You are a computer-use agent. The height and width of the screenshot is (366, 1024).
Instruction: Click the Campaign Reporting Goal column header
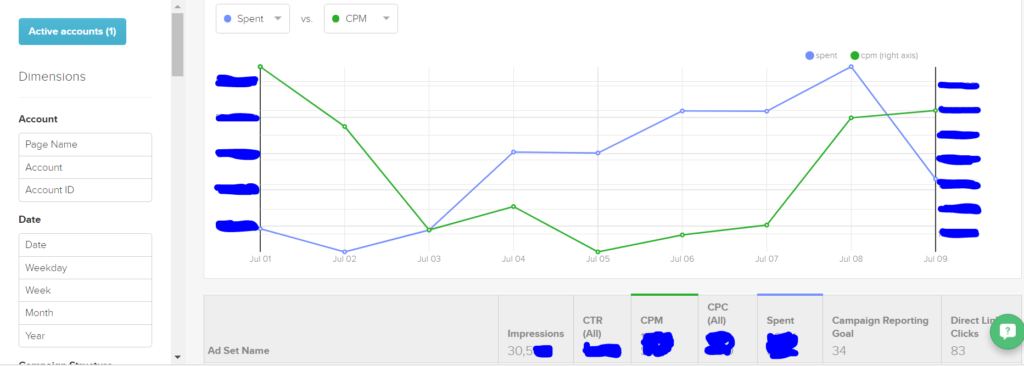click(x=880, y=327)
